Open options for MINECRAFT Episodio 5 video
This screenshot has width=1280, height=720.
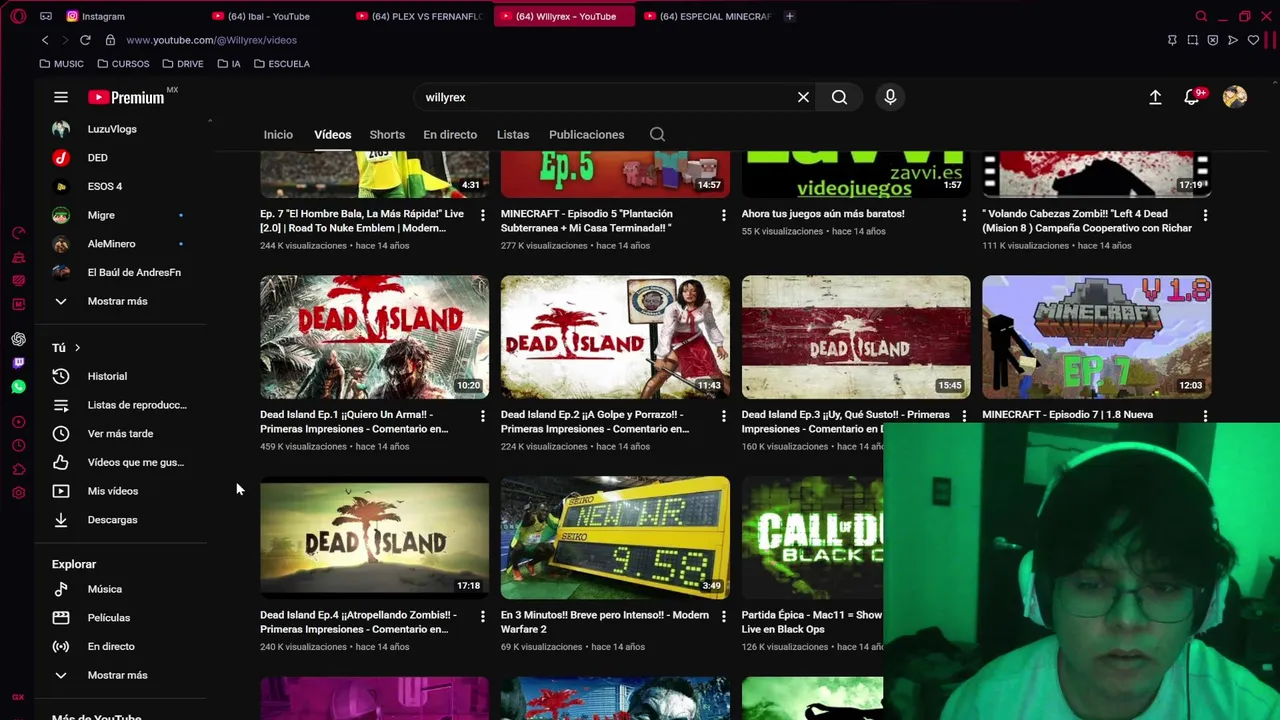coord(723,215)
